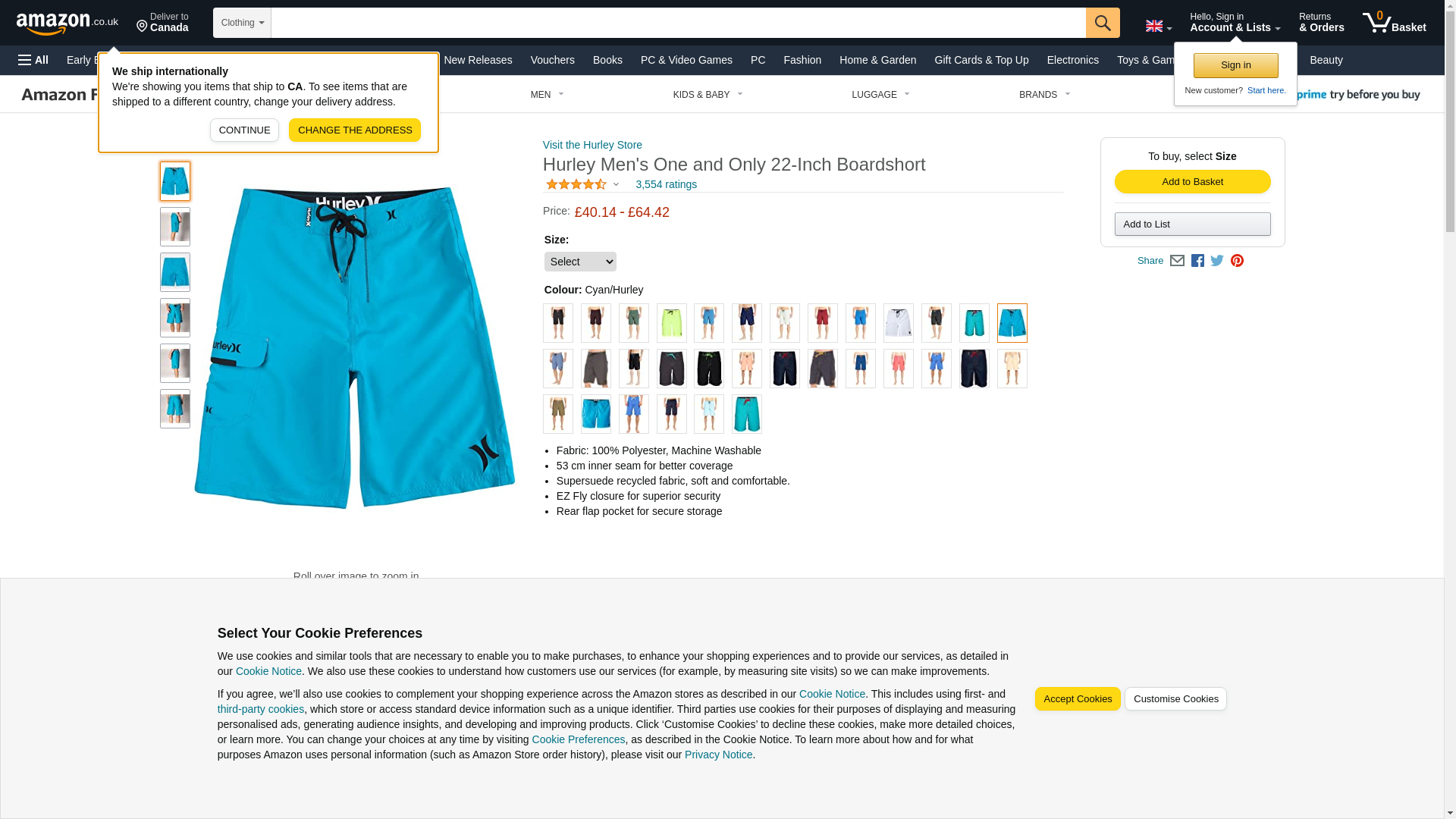The image size is (1456, 819).
Task: Open the LUGGAGE fashion menu
Action: [x=880, y=95]
